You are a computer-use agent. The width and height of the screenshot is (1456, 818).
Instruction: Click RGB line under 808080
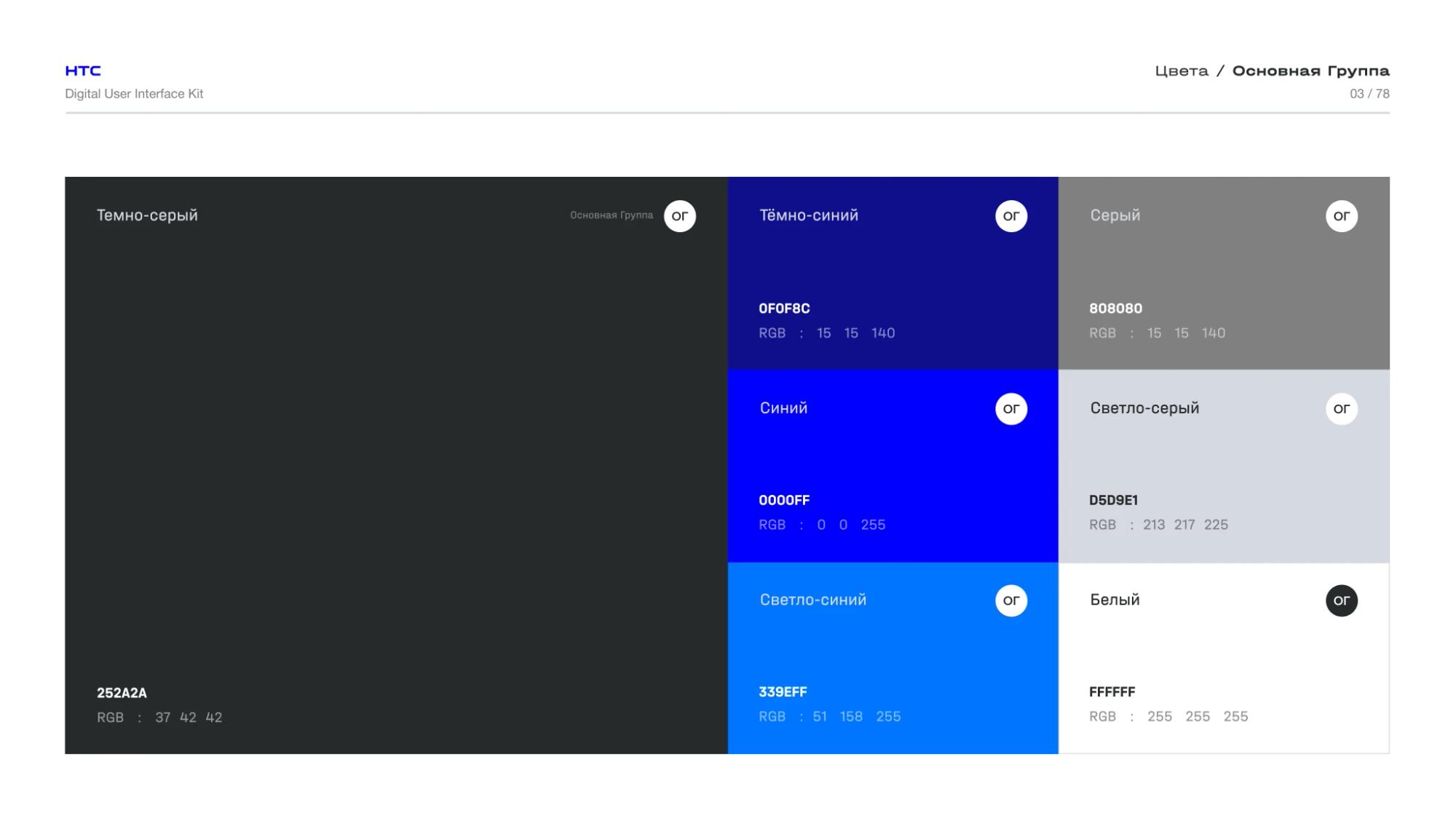tap(1157, 333)
